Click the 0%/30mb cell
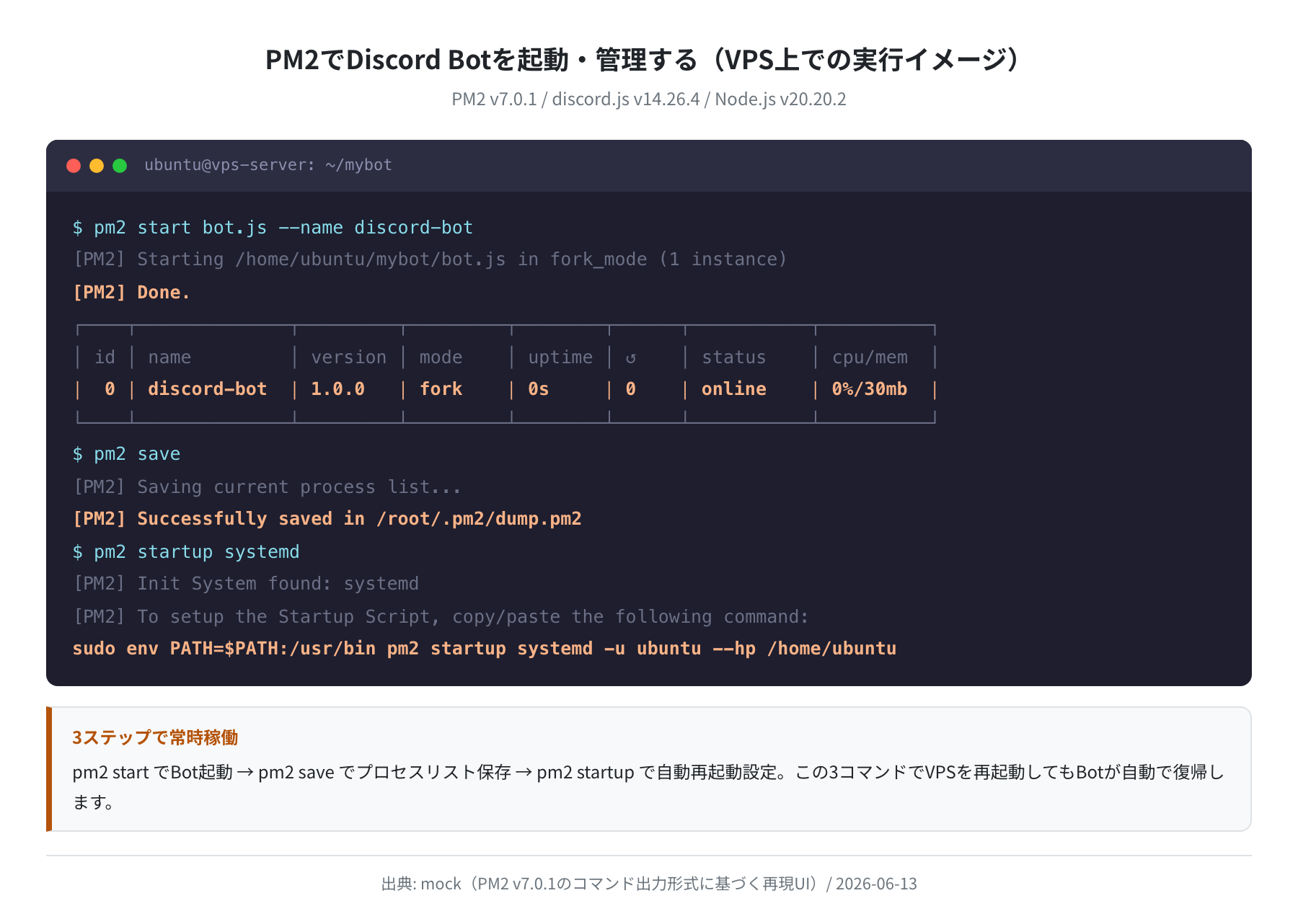Screen dimensions: 1298x924 (x=870, y=389)
